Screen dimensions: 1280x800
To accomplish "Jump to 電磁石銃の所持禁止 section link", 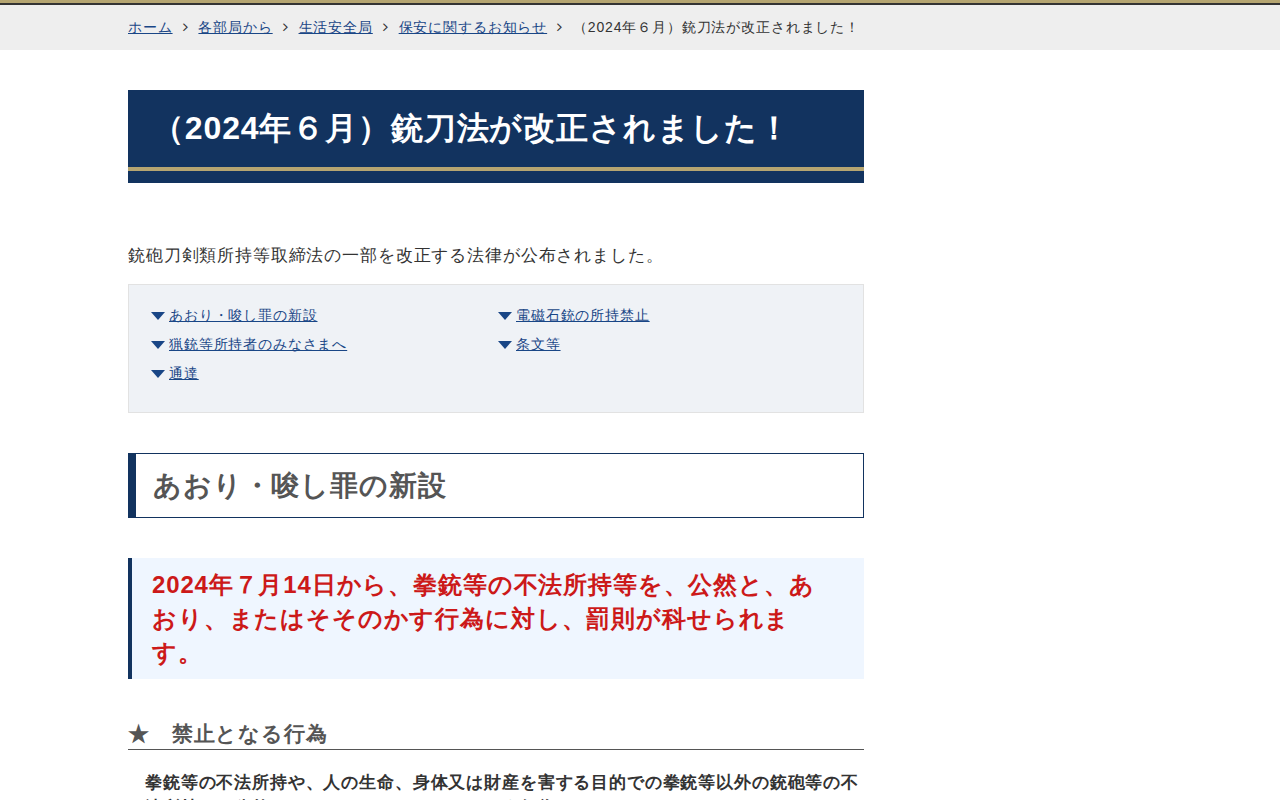I will [x=582, y=316].
